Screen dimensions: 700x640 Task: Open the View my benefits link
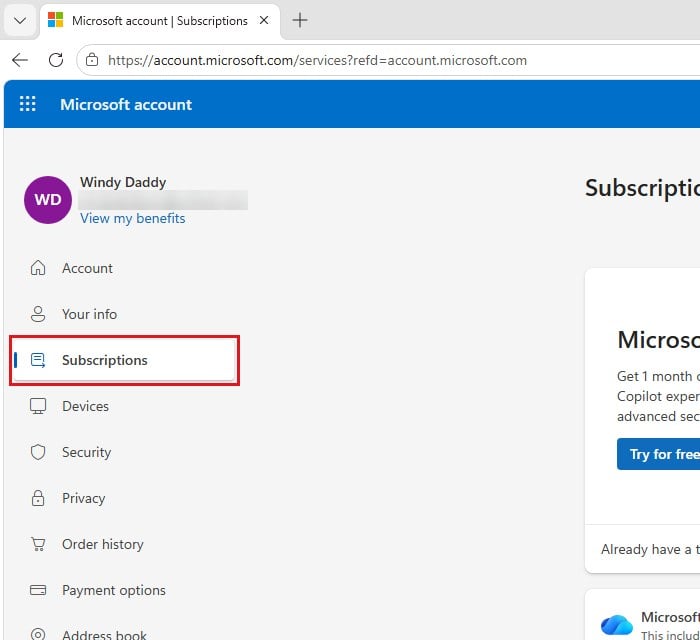pyautogui.click(x=133, y=218)
